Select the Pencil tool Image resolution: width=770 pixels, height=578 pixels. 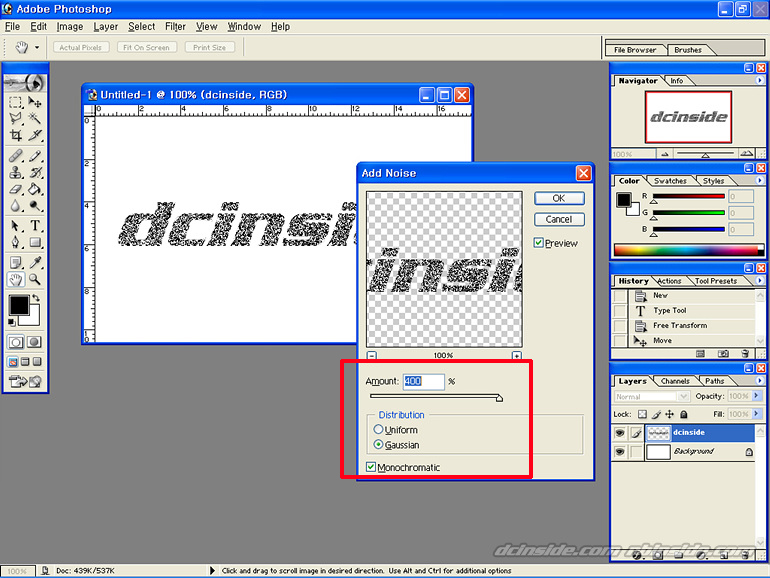34,156
